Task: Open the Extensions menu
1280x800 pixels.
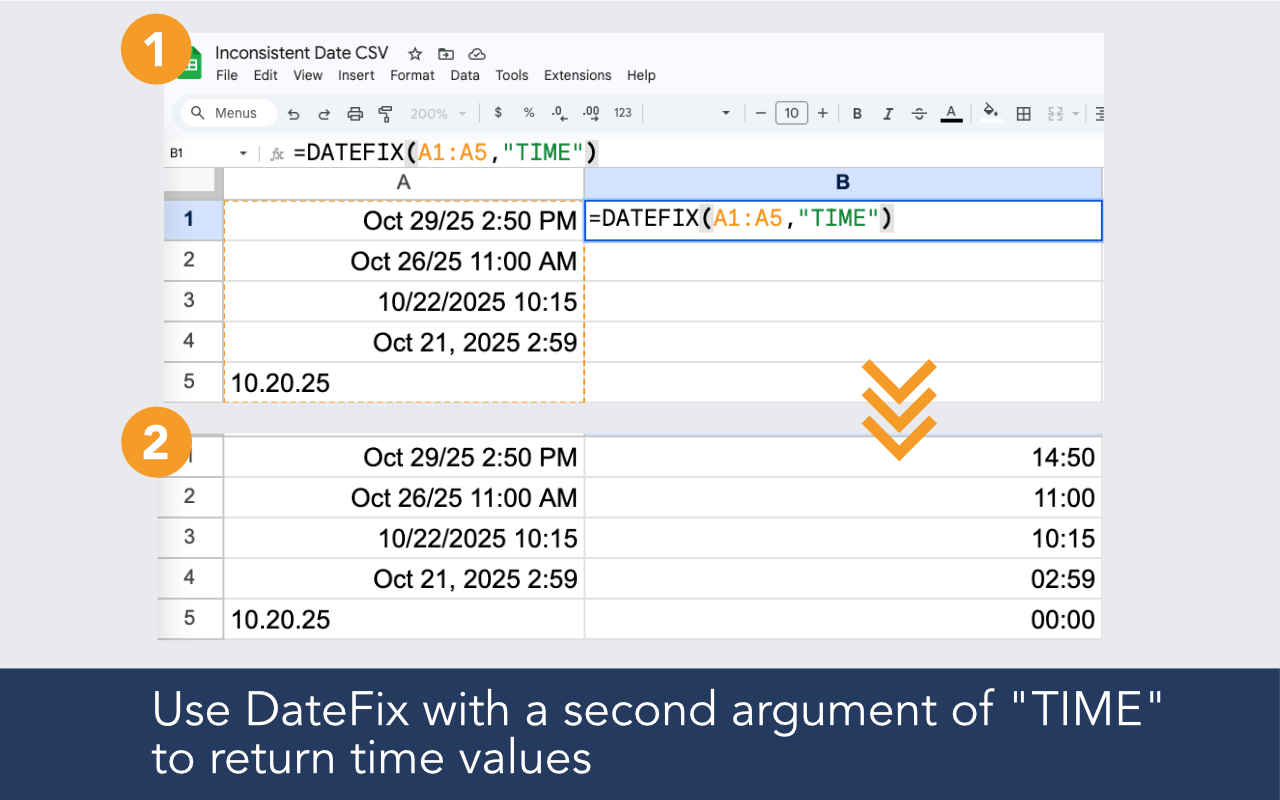Action: coord(577,75)
